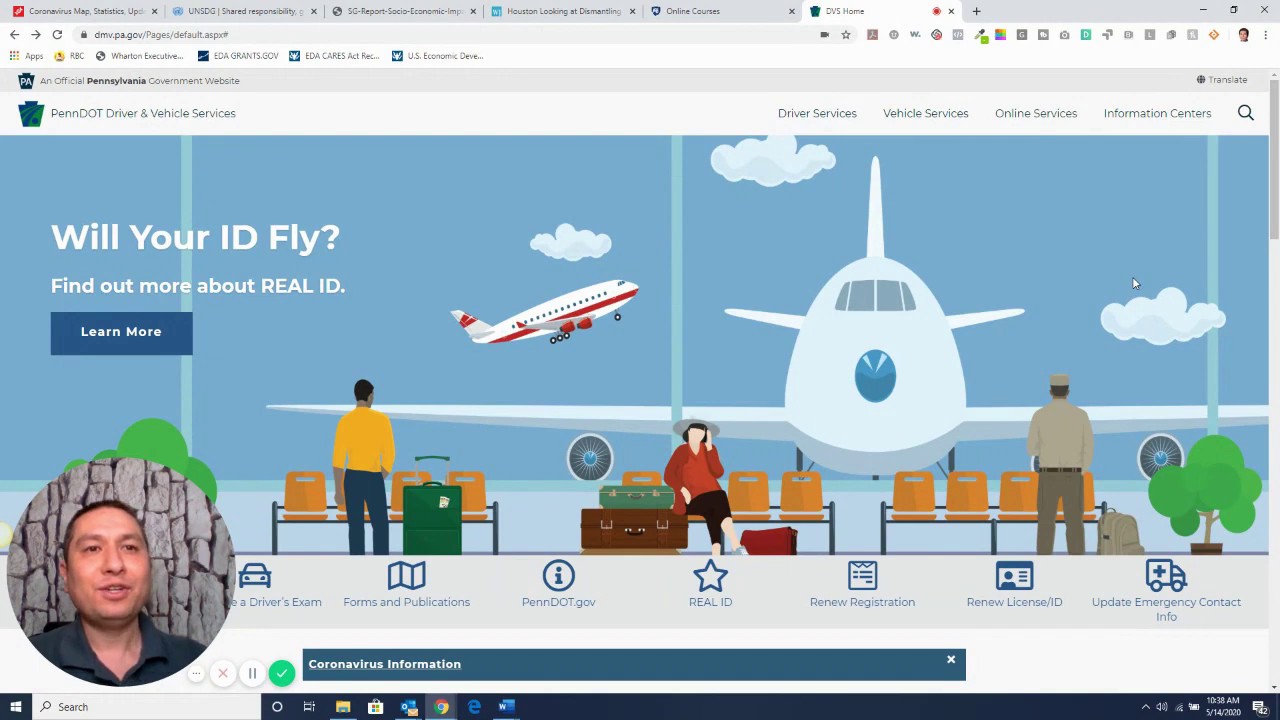Click the Learn More button

(x=121, y=332)
